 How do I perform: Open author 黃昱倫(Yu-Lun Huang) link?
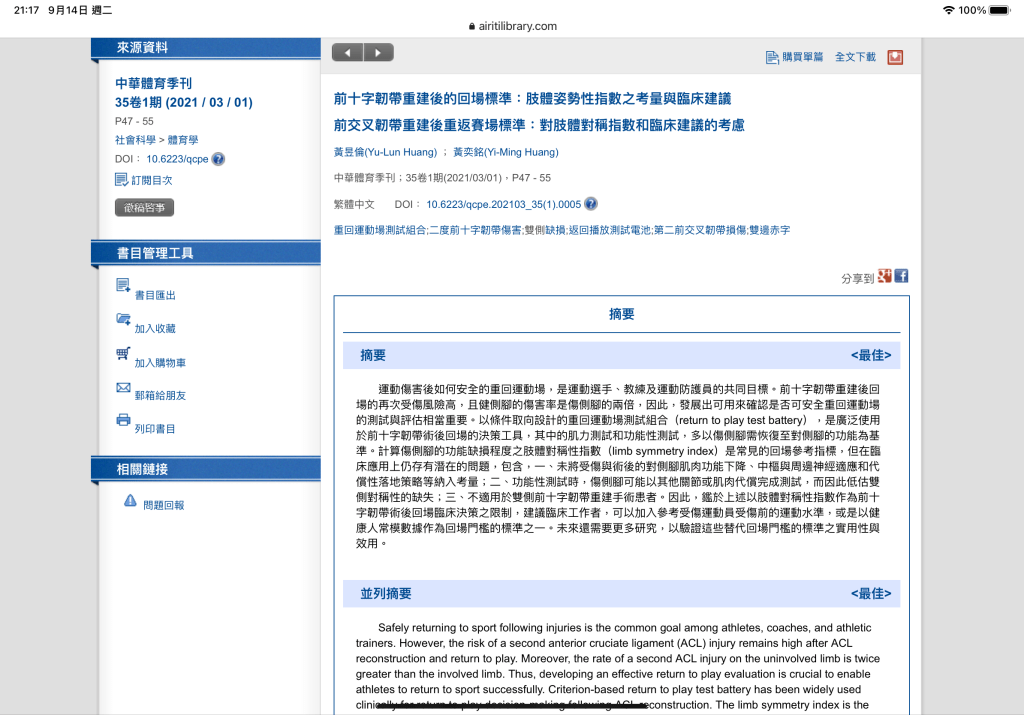click(384, 152)
